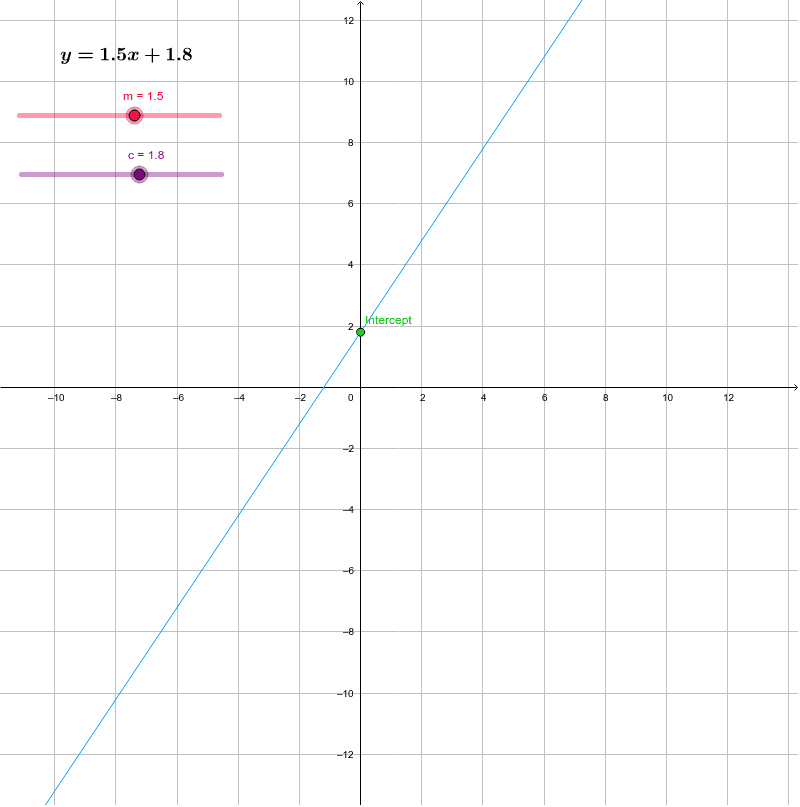Click where the line crosses the x-axis
The width and height of the screenshot is (800, 807).
click(x=324, y=385)
